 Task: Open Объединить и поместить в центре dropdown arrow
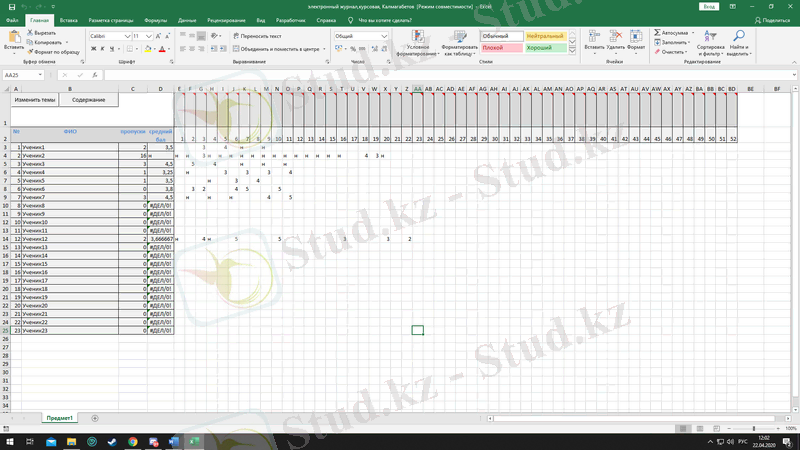tap(324, 49)
